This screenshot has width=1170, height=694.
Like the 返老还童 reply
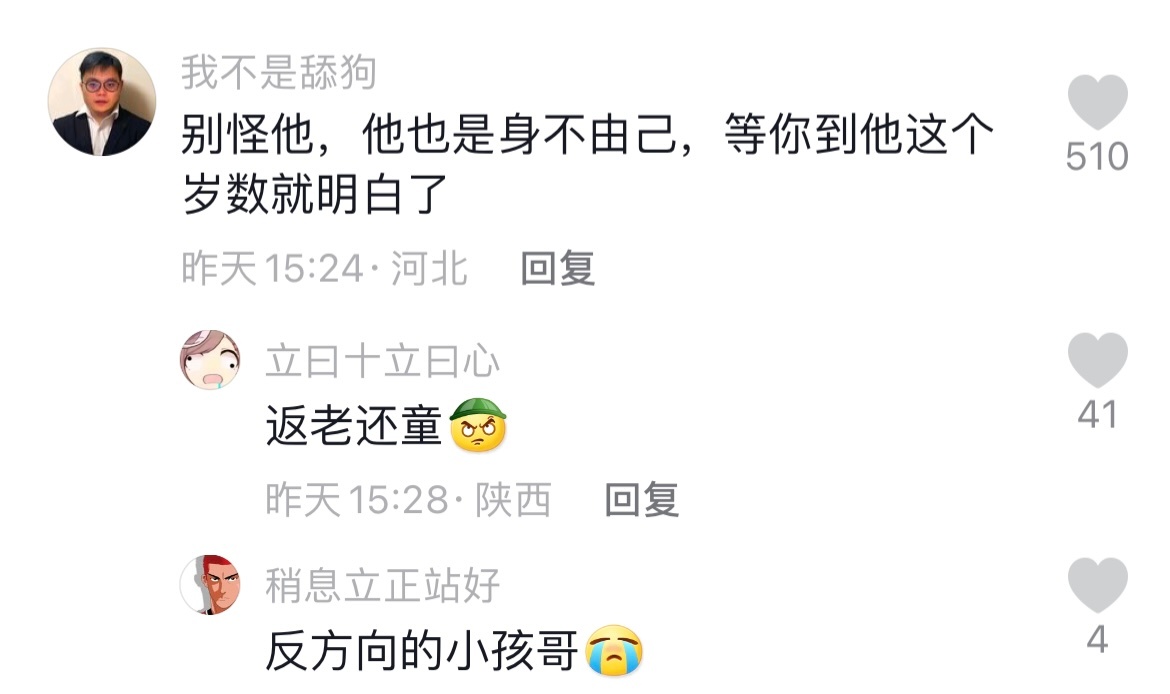1097,360
